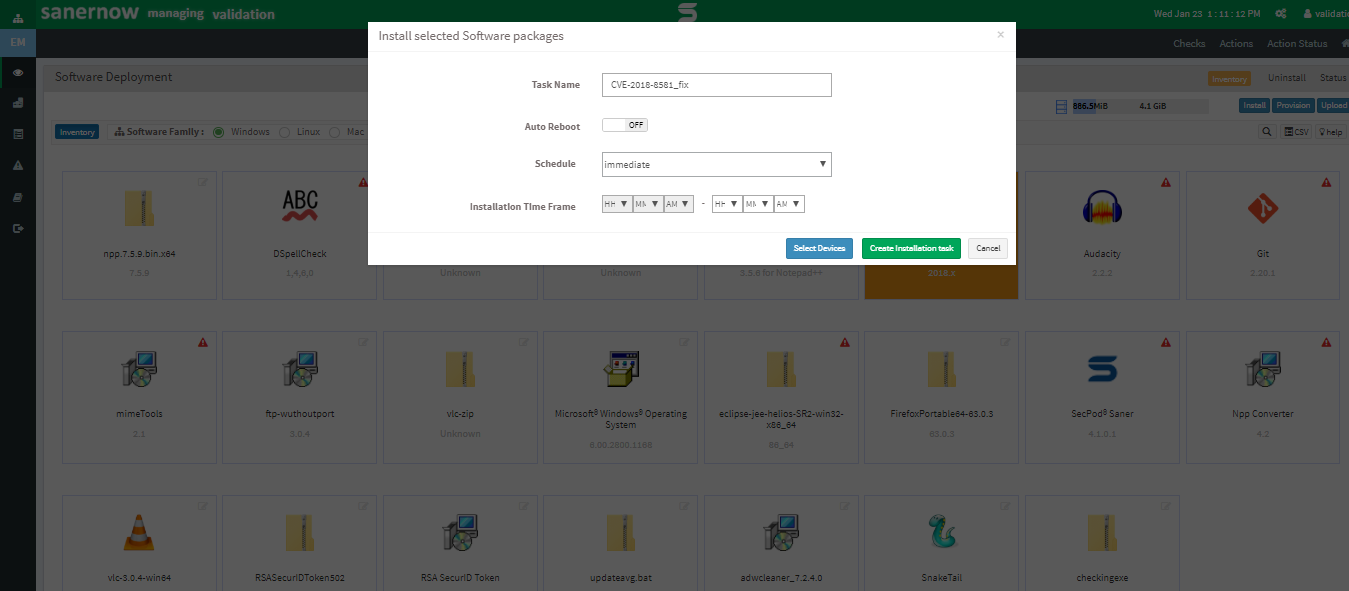Select the eclipse-jee-helios package icon
This screenshot has height=591, width=1349.
click(x=782, y=369)
